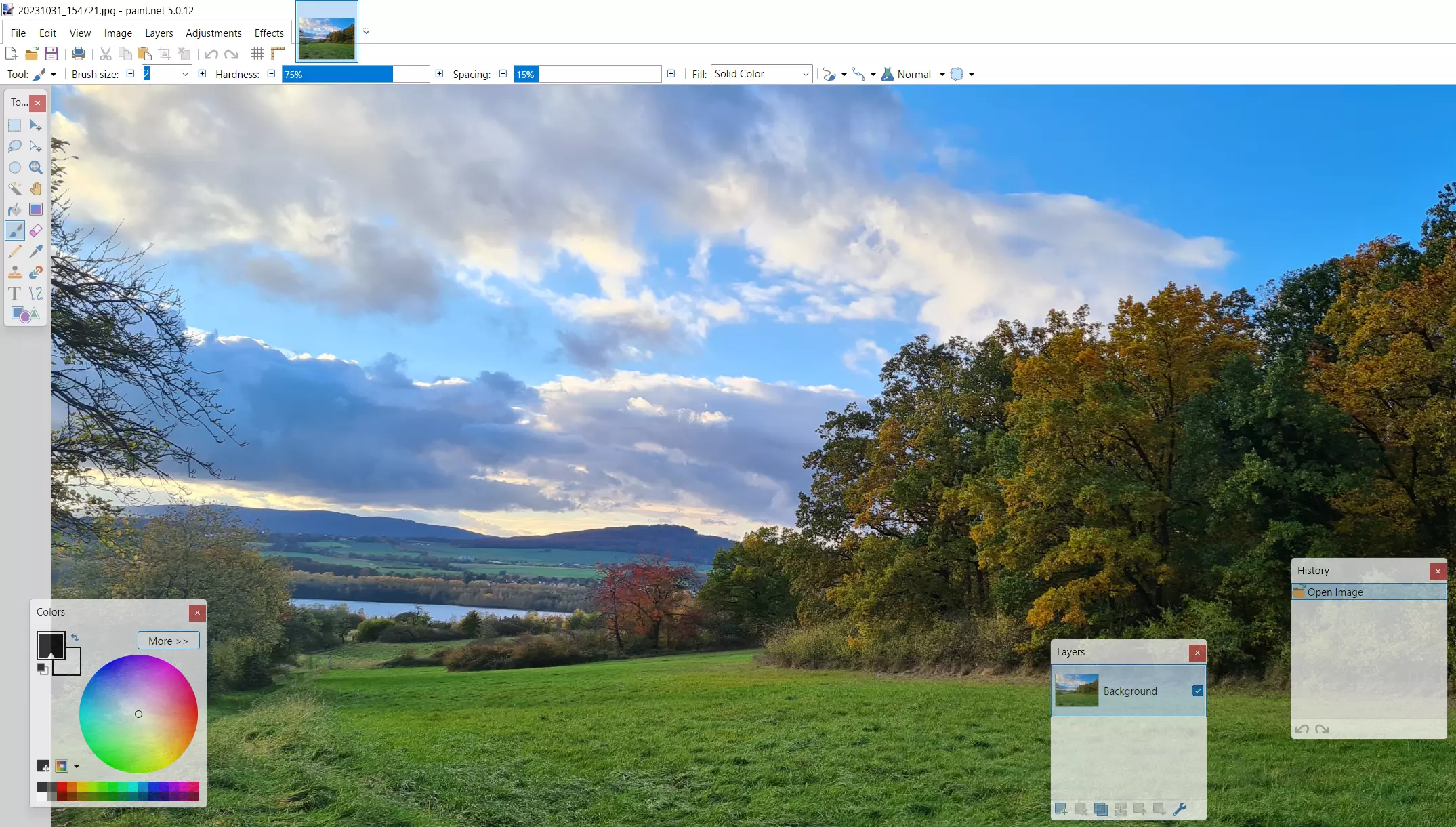Select the Clone Stamp tool

coord(14,272)
